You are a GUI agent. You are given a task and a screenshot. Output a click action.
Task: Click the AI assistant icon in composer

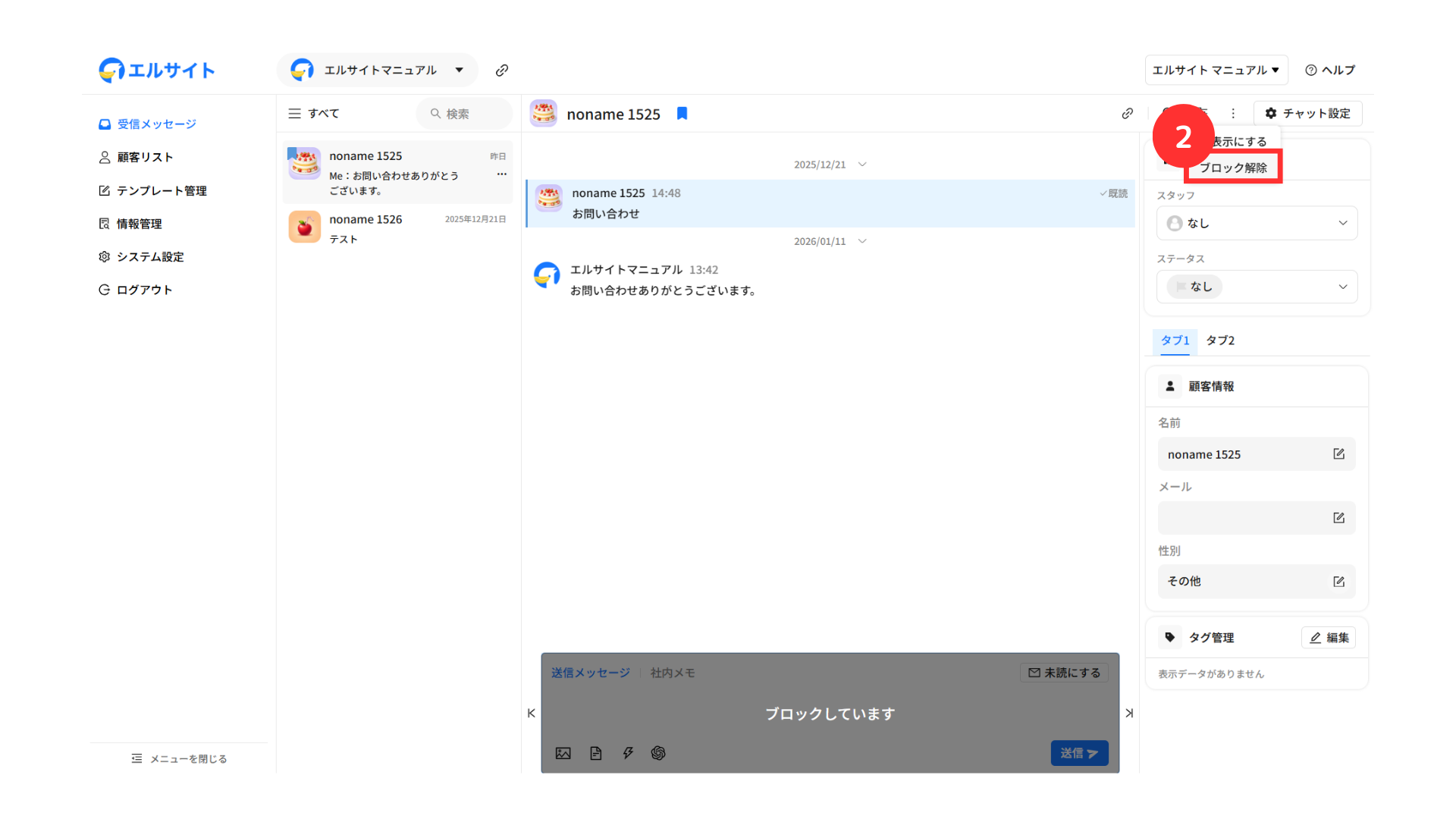[658, 753]
